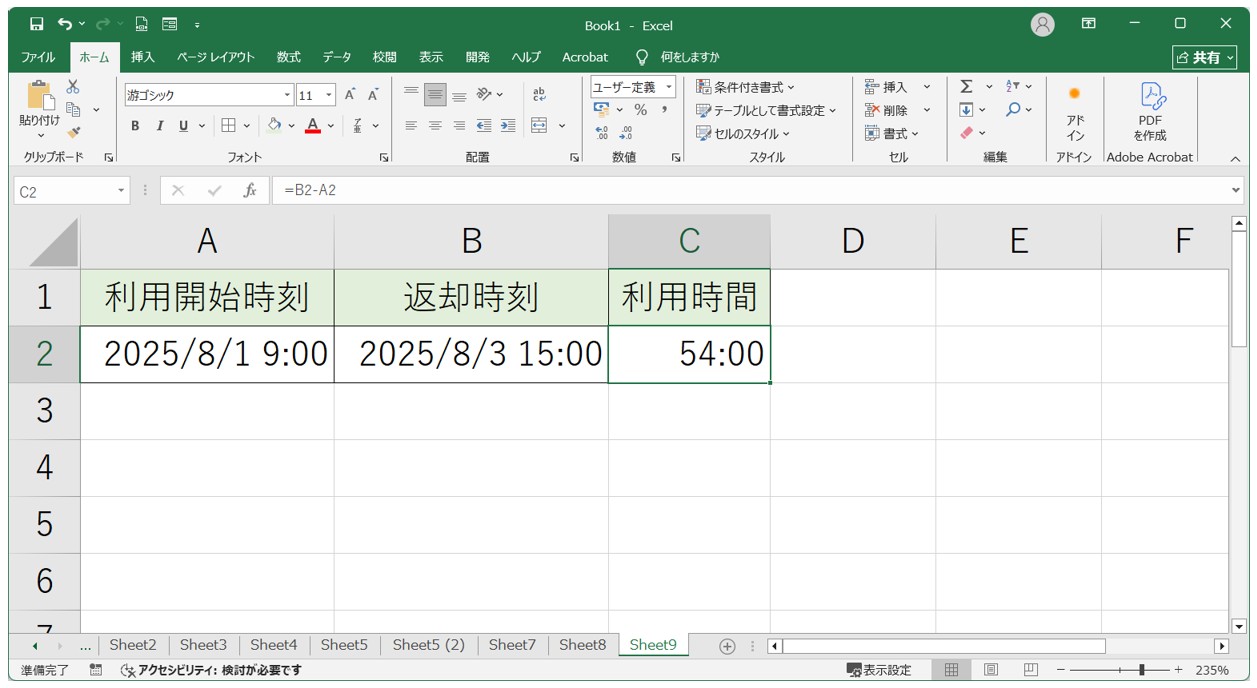Apply the red Font Color A
Image resolution: width=1257 pixels, height=688 pixels.
pos(312,126)
